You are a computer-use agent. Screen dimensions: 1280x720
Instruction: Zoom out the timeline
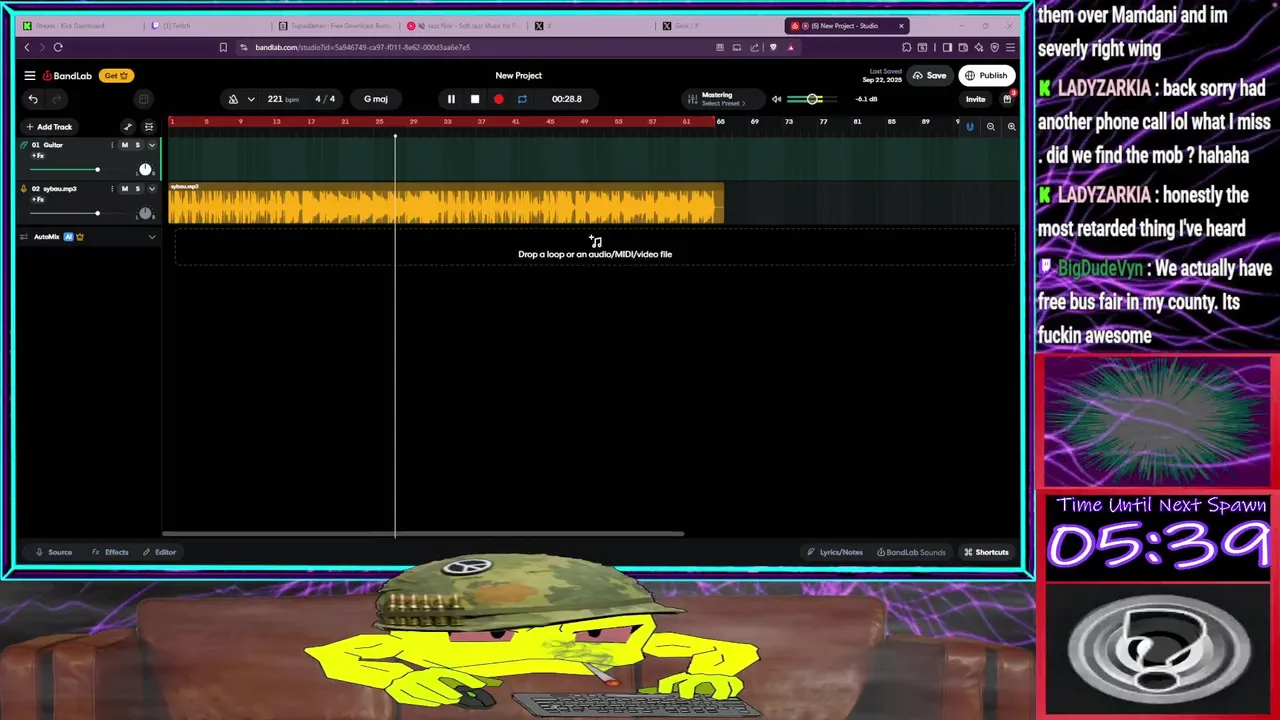(x=991, y=127)
